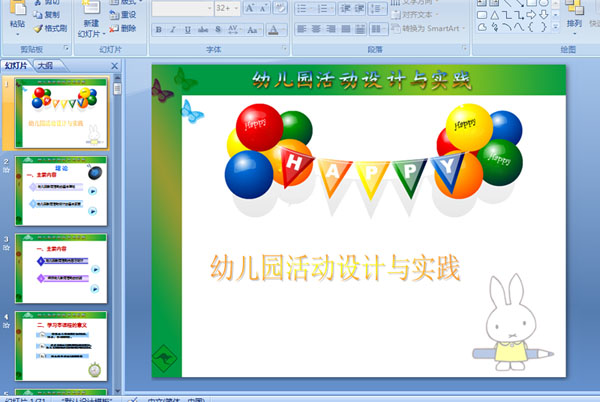The image size is (600, 402).
Task: Click the Format Painter (格式刷) icon
Action: click(x=38, y=29)
